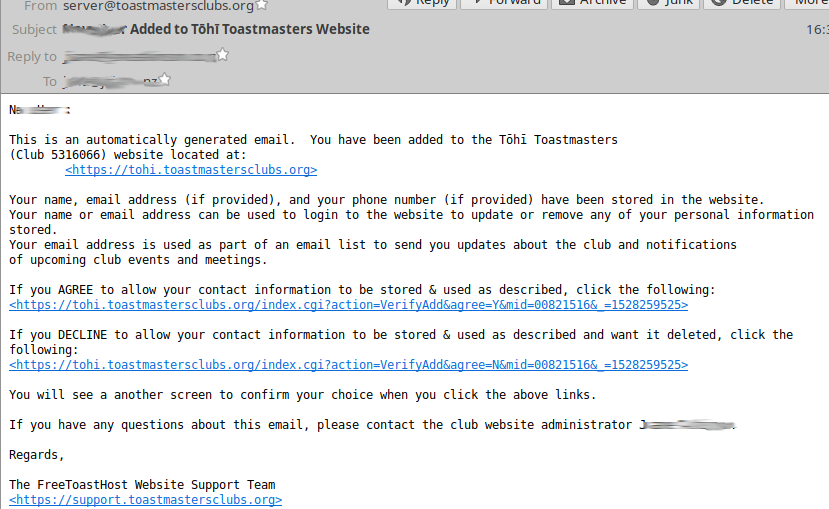This screenshot has width=829, height=509.
Task: Open the More actions dropdown
Action: 807,4
